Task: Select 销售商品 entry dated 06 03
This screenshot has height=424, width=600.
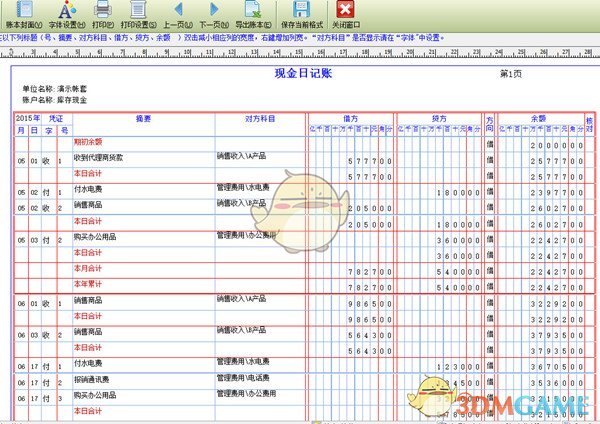Action: pyautogui.click(x=88, y=332)
